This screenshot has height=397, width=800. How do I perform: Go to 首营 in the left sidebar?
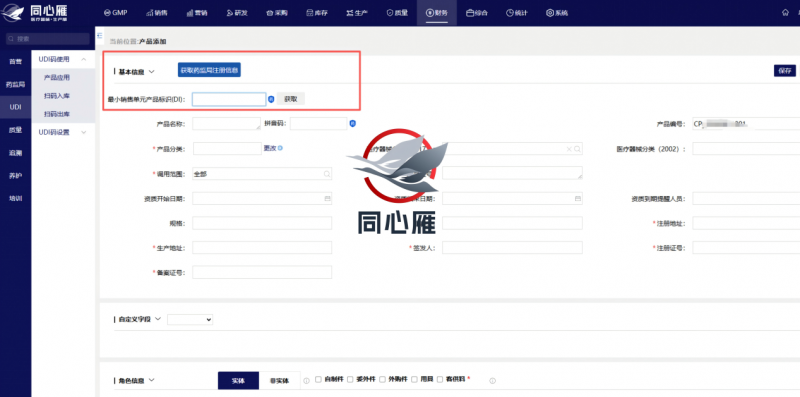16,62
